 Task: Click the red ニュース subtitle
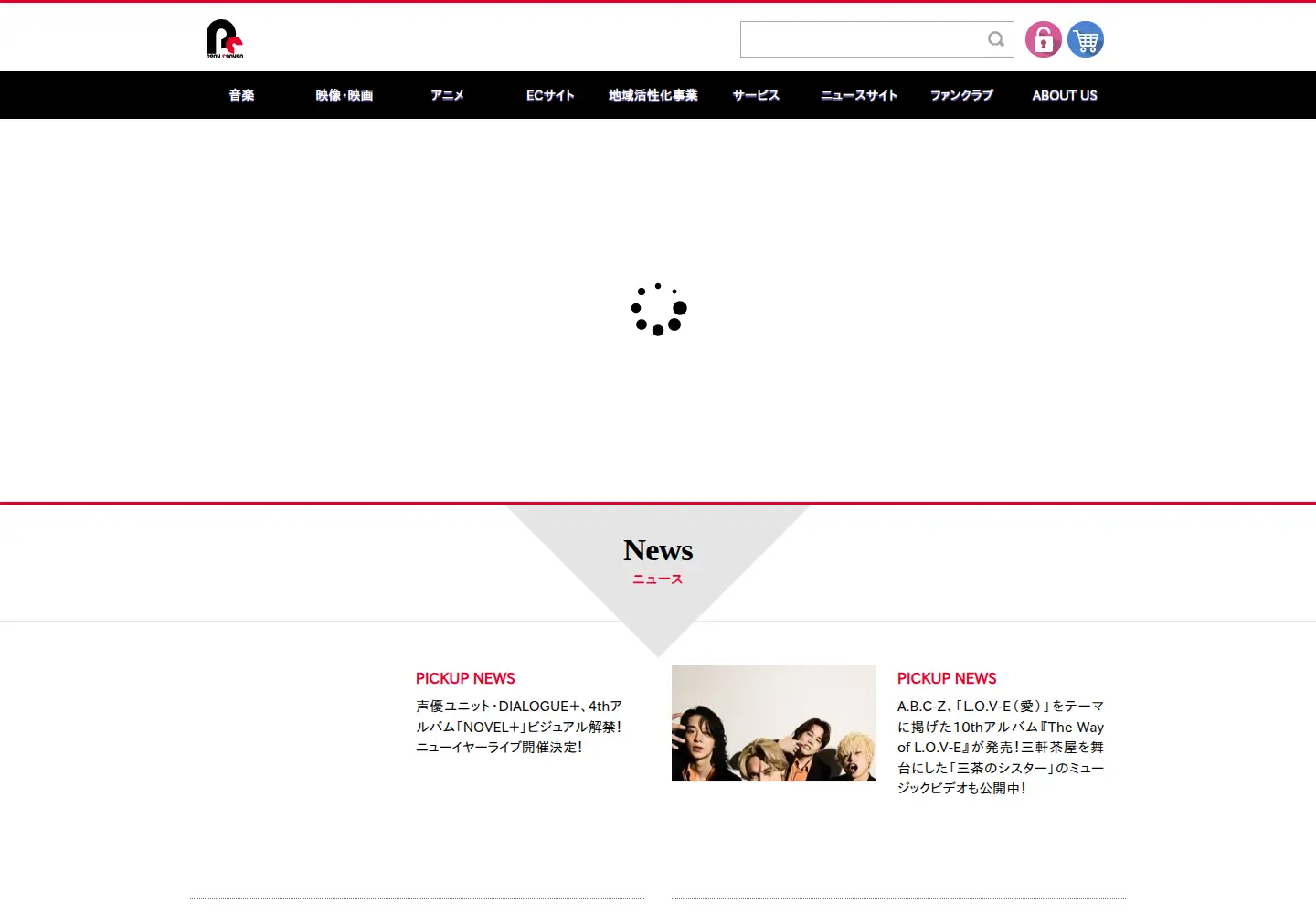coord(658,579)
